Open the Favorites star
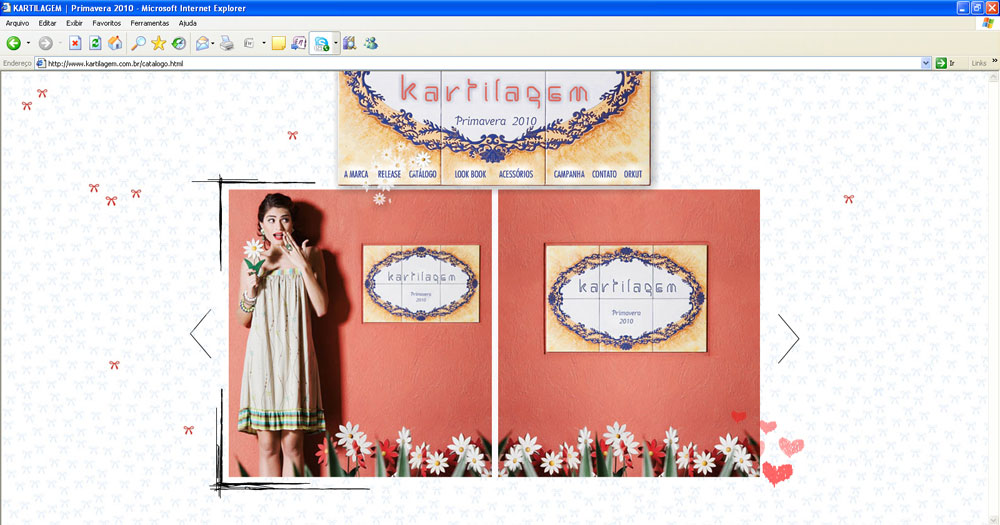The width and height of the screenshot is (1000, 525). click(158, 43)
